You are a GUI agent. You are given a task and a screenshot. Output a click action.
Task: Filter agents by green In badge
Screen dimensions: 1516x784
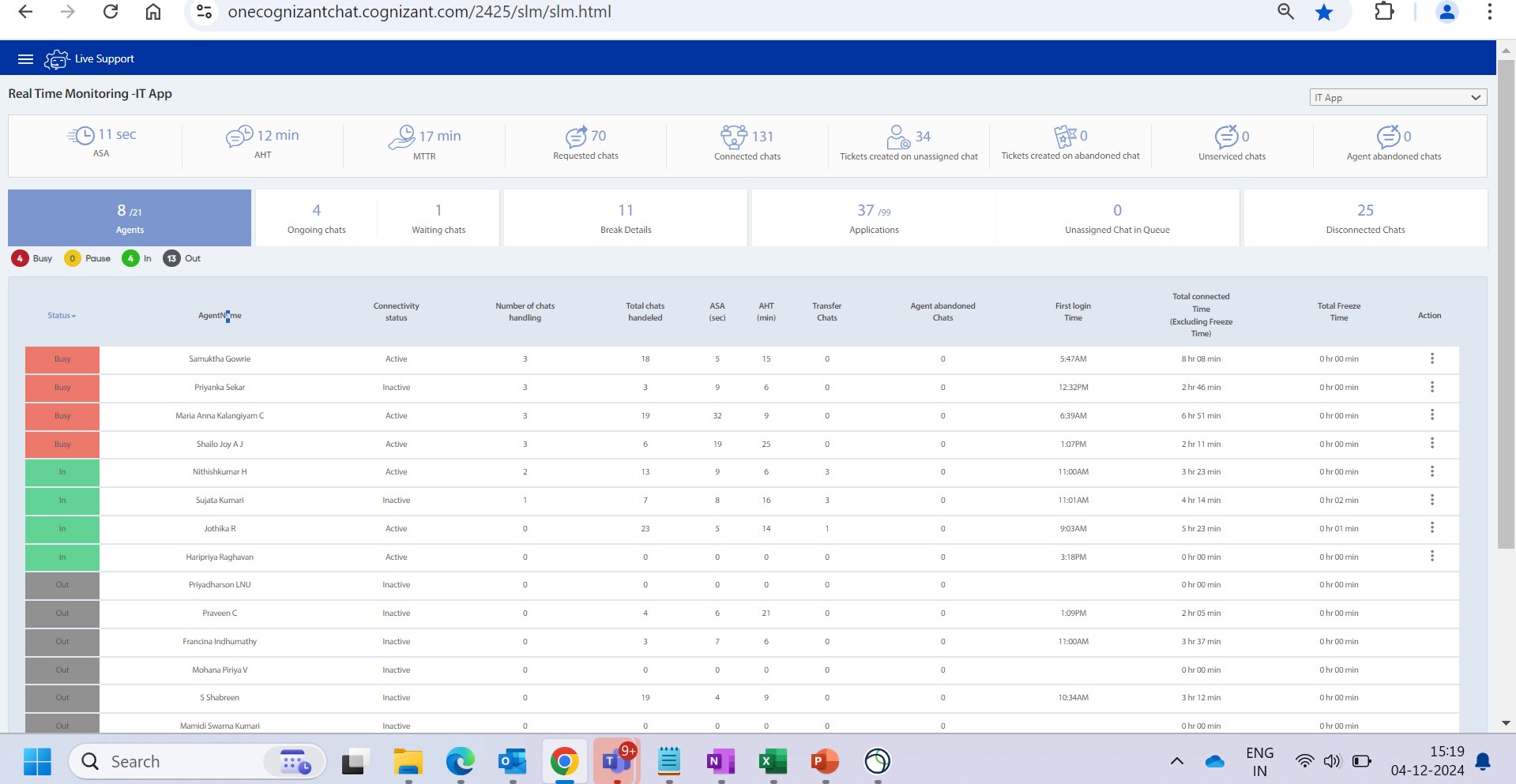(130, 258)
